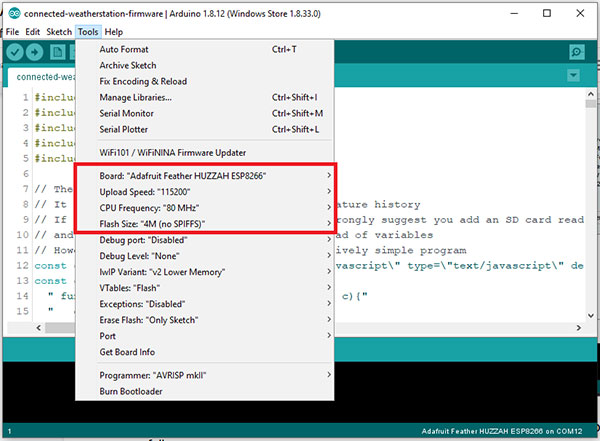The width and height of the screenshot is (600, 441).
Task: Open the File menu
Action: [12, 32]
